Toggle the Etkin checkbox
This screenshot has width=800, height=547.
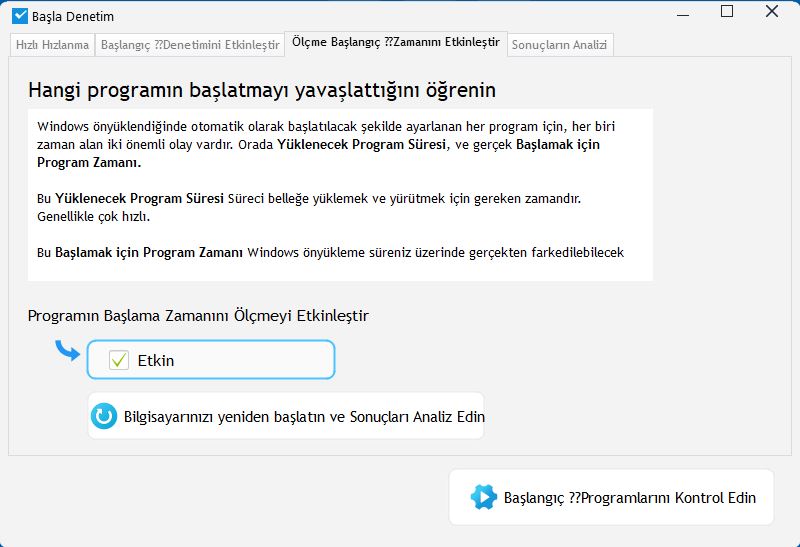[x=119, y=360]
